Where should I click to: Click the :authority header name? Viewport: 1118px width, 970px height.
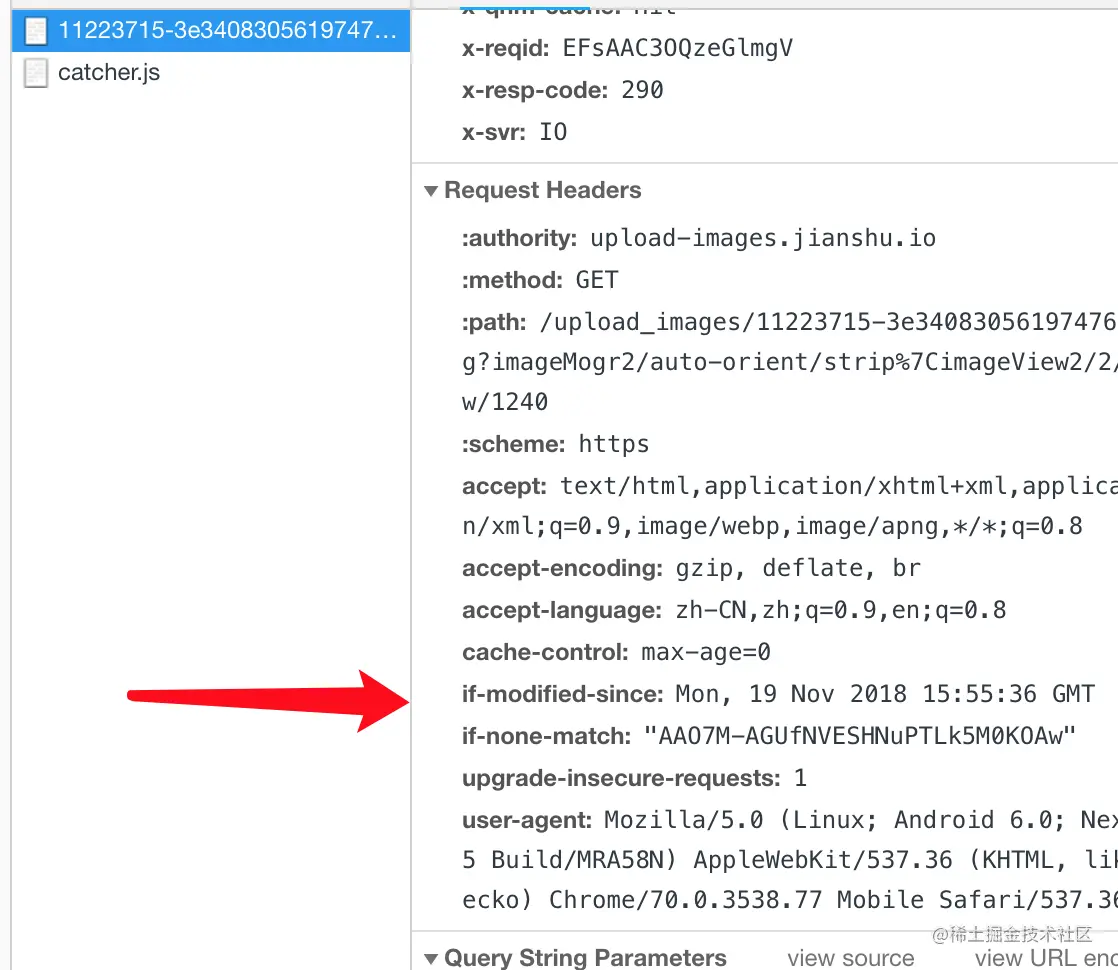(520, 238)
